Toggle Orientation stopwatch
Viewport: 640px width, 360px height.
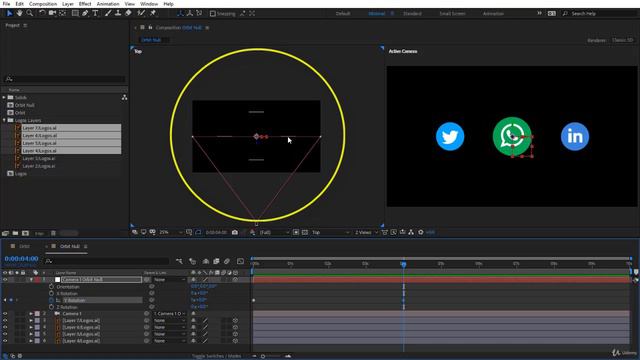tap(51, 287)
